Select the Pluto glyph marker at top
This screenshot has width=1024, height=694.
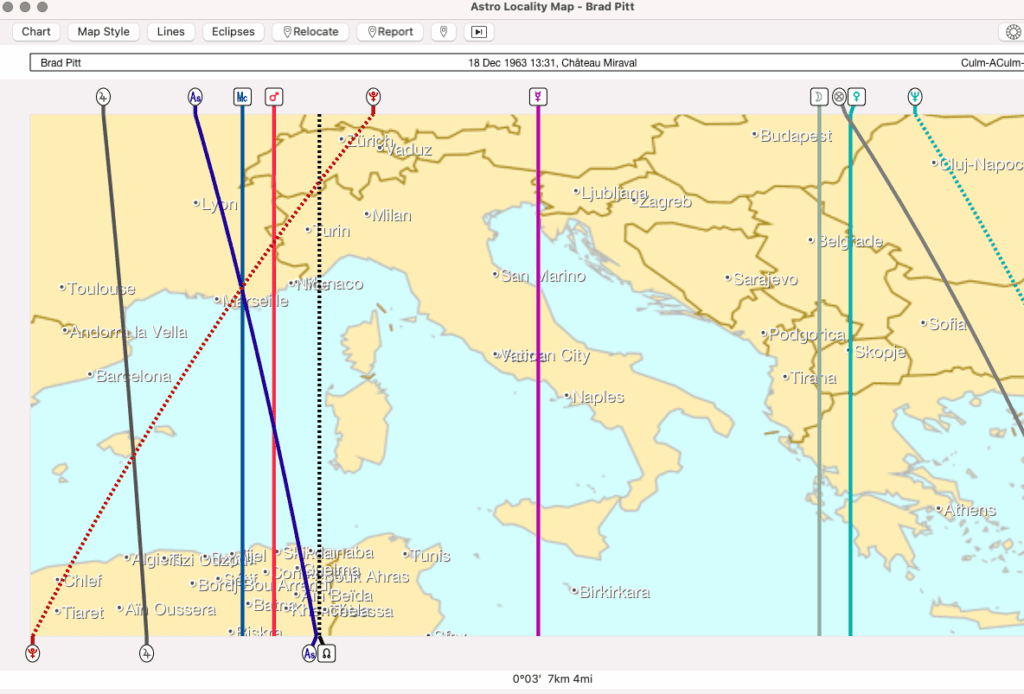372,97
